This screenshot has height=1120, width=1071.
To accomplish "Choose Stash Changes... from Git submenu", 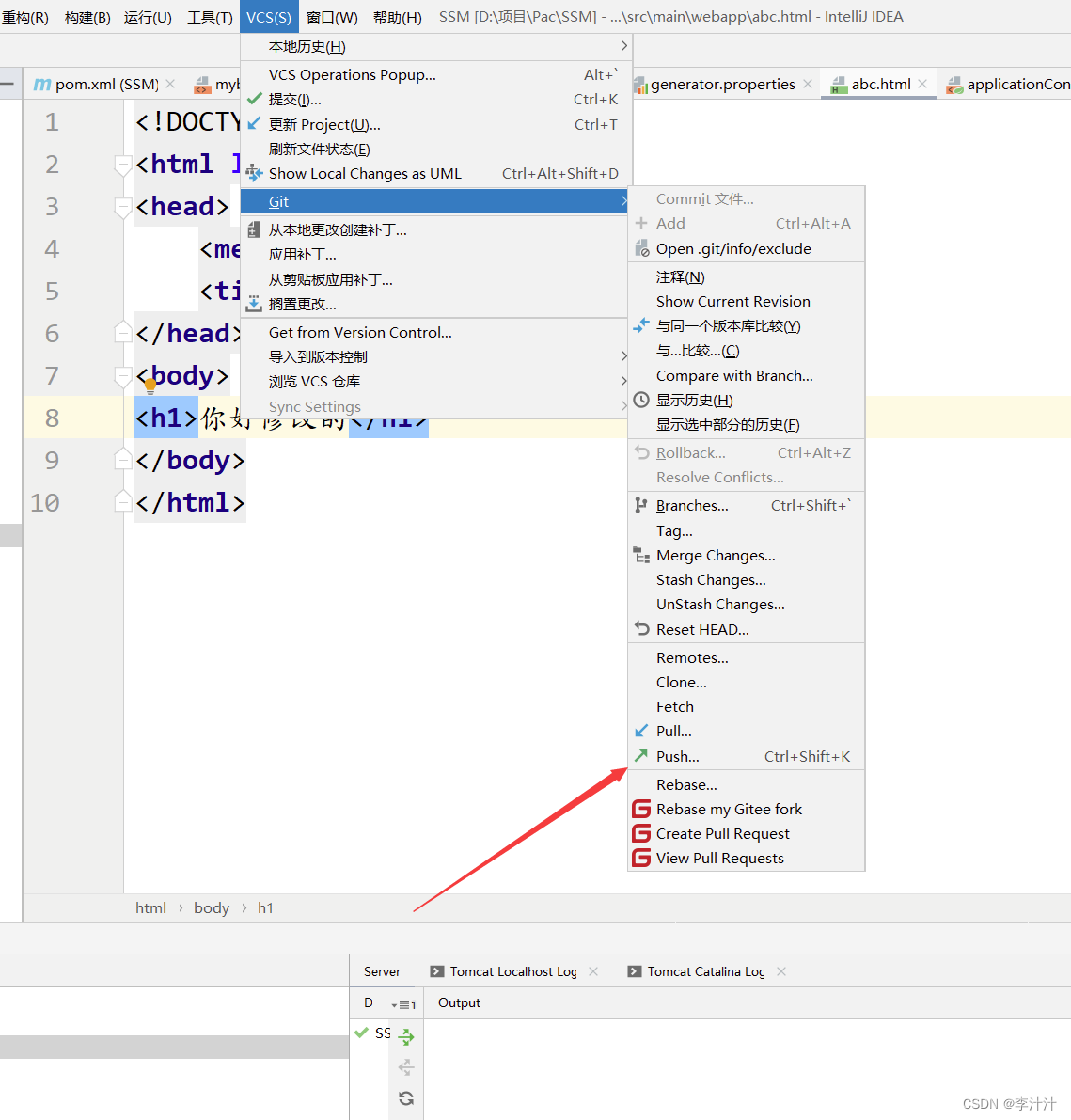I will [x=747, y=580].
